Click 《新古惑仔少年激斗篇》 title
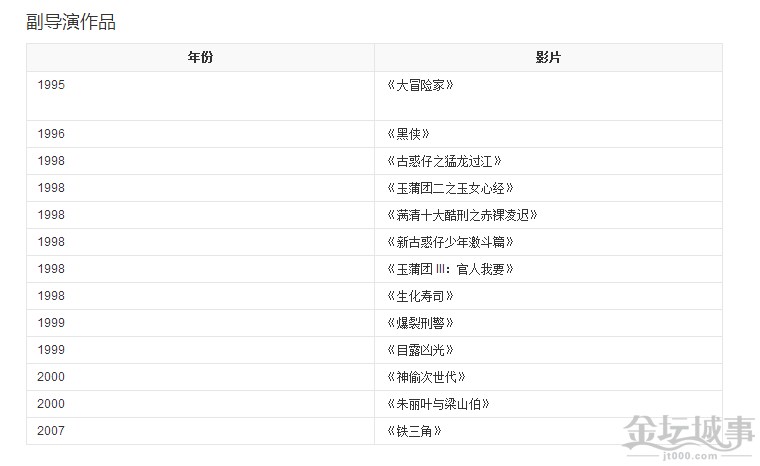 pyautogui.click(x=450, y=242)
